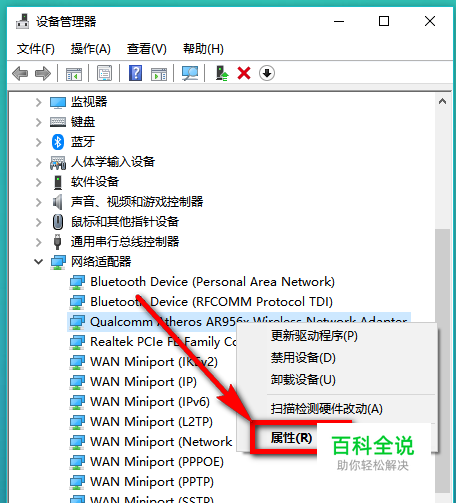
Task: Click the update driver toolbar icon
Action: 222,73
